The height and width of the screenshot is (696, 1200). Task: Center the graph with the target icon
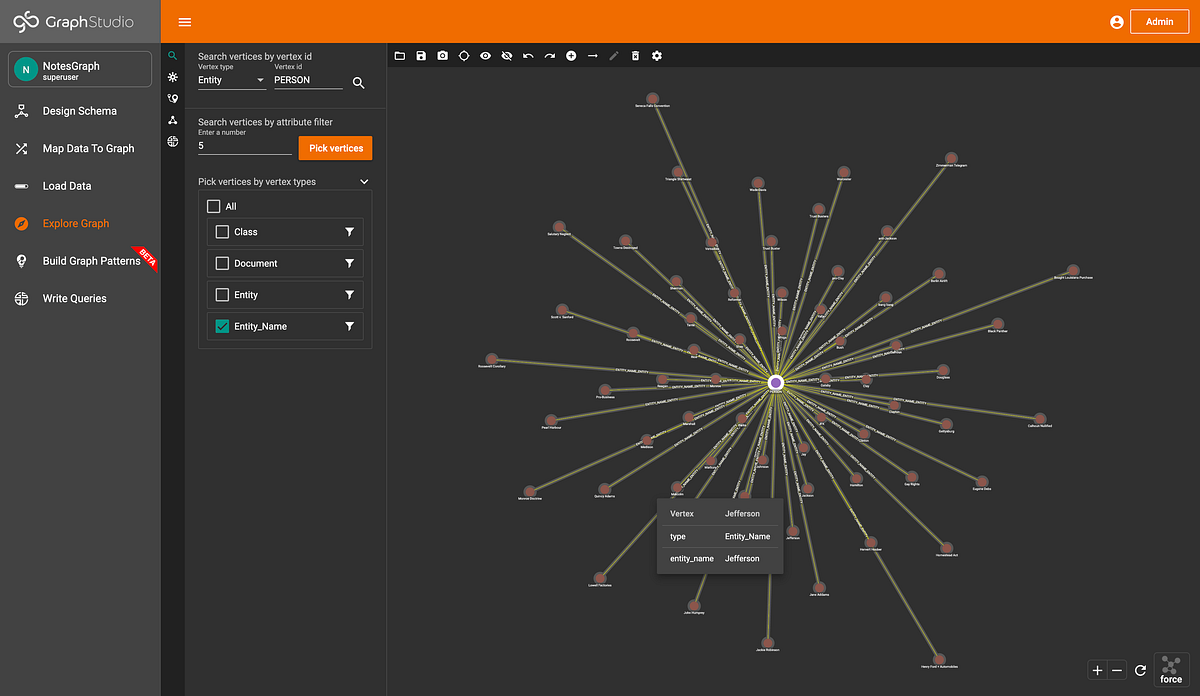[x=464, y=56]
